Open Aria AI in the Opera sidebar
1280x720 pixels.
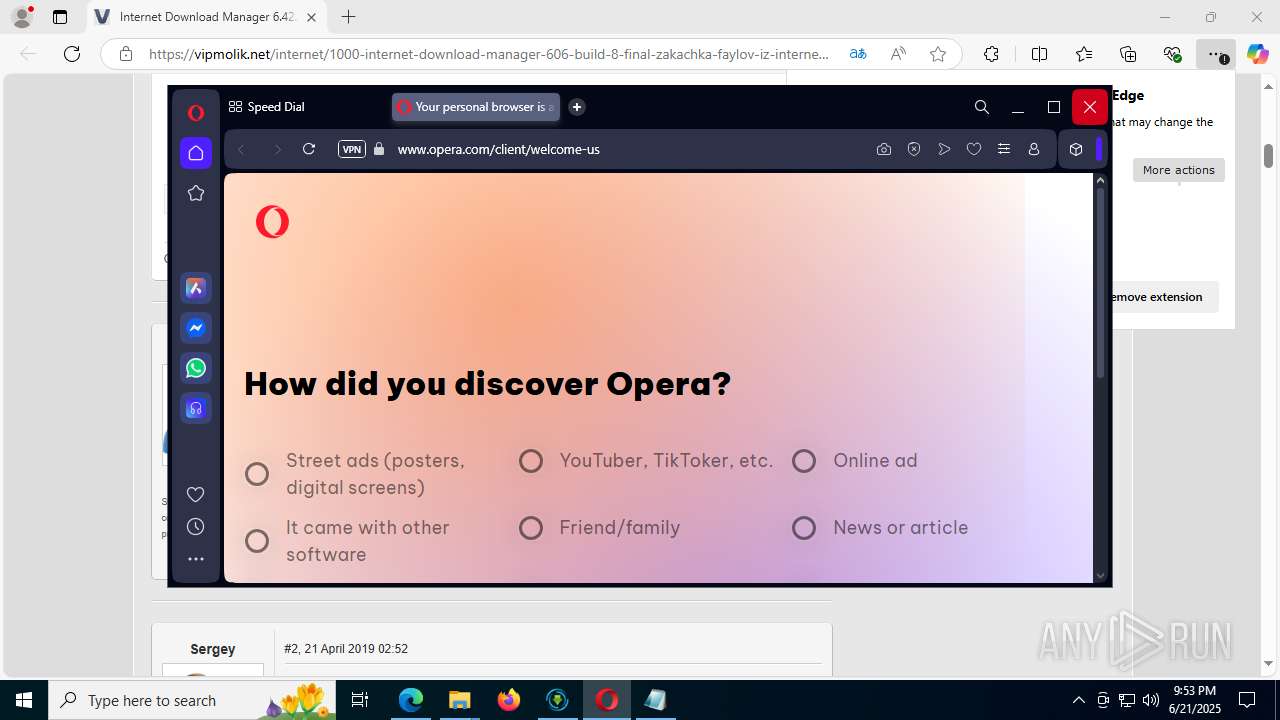(196, 288)
